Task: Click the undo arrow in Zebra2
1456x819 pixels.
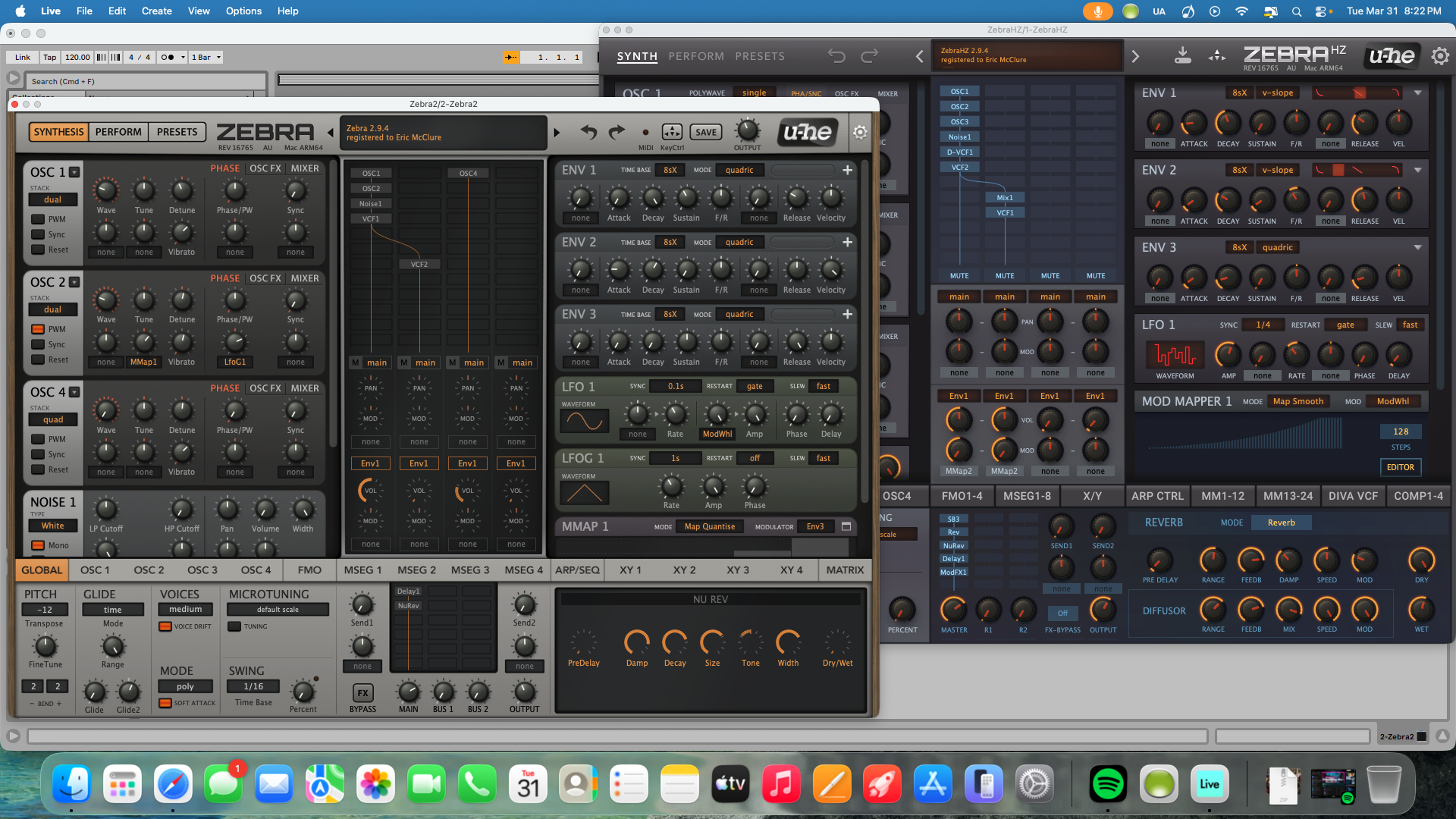Action: point(588,132)
